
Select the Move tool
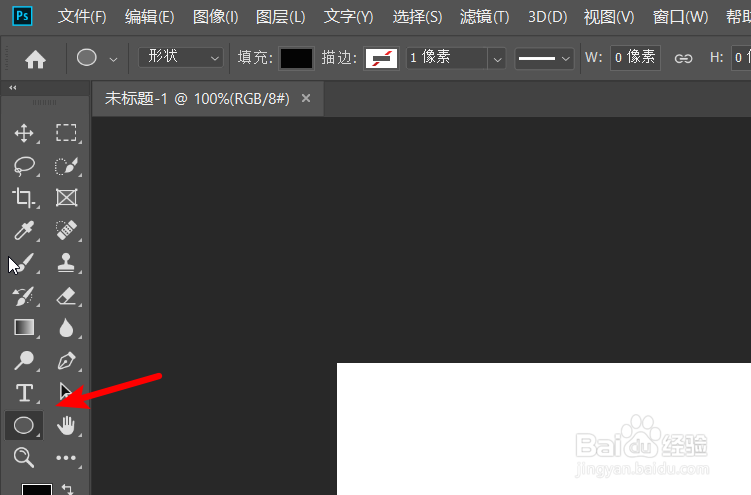(x=24, y=133)
